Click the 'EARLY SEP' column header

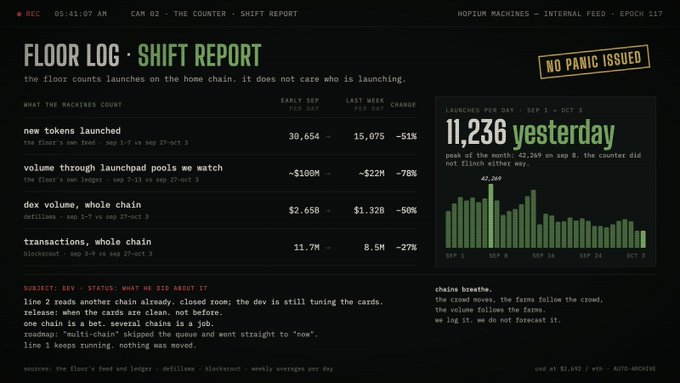[x=300, y=101]
